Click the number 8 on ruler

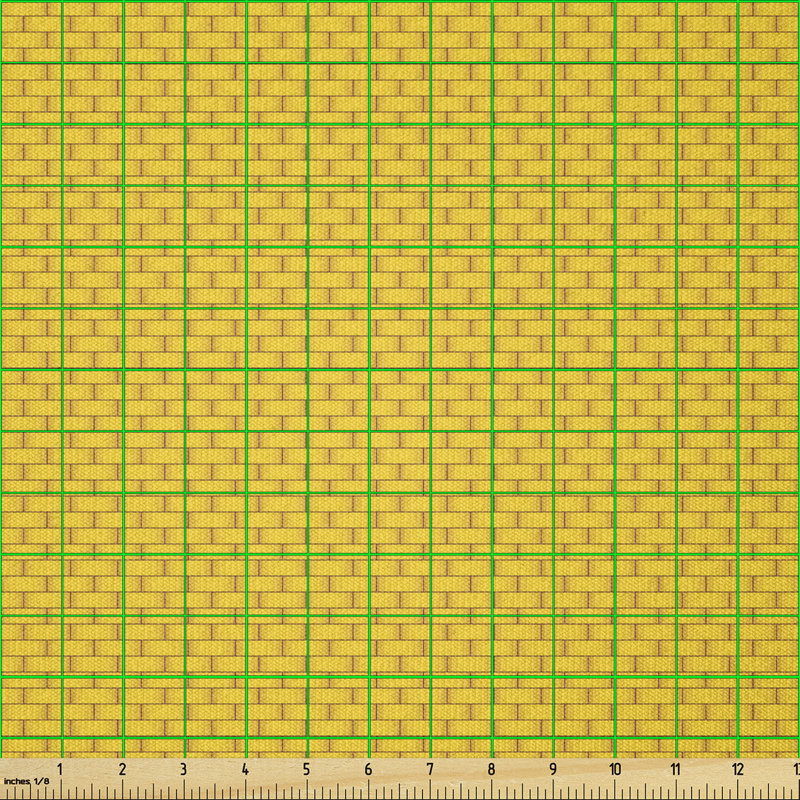pyautogui.click(x=491, y=769)
